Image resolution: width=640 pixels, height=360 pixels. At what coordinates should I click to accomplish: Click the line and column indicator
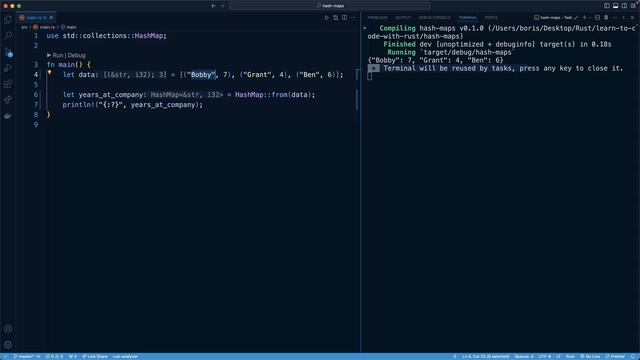pos(485,356)
